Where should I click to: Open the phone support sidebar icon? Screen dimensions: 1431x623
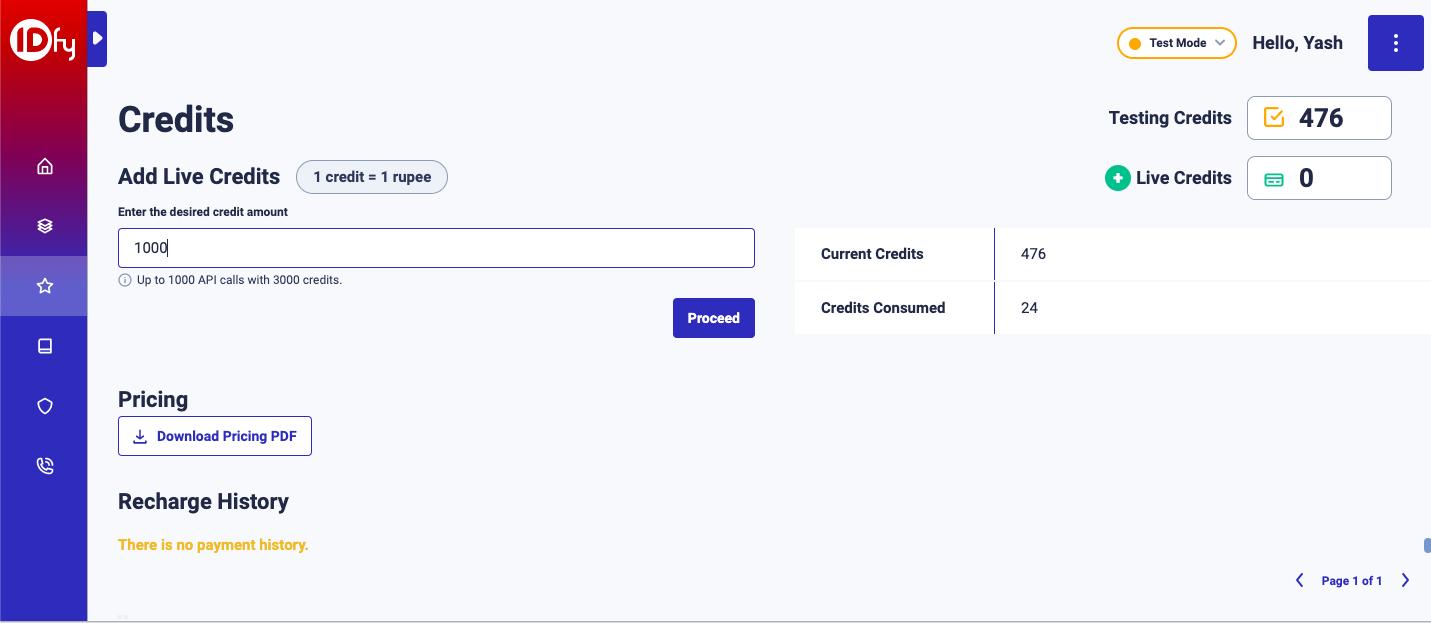(x=44, y=466)
